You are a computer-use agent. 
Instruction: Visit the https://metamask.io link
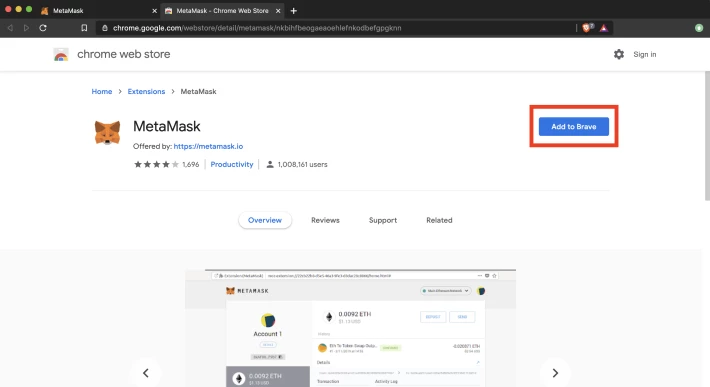click(x=208, y=146)
